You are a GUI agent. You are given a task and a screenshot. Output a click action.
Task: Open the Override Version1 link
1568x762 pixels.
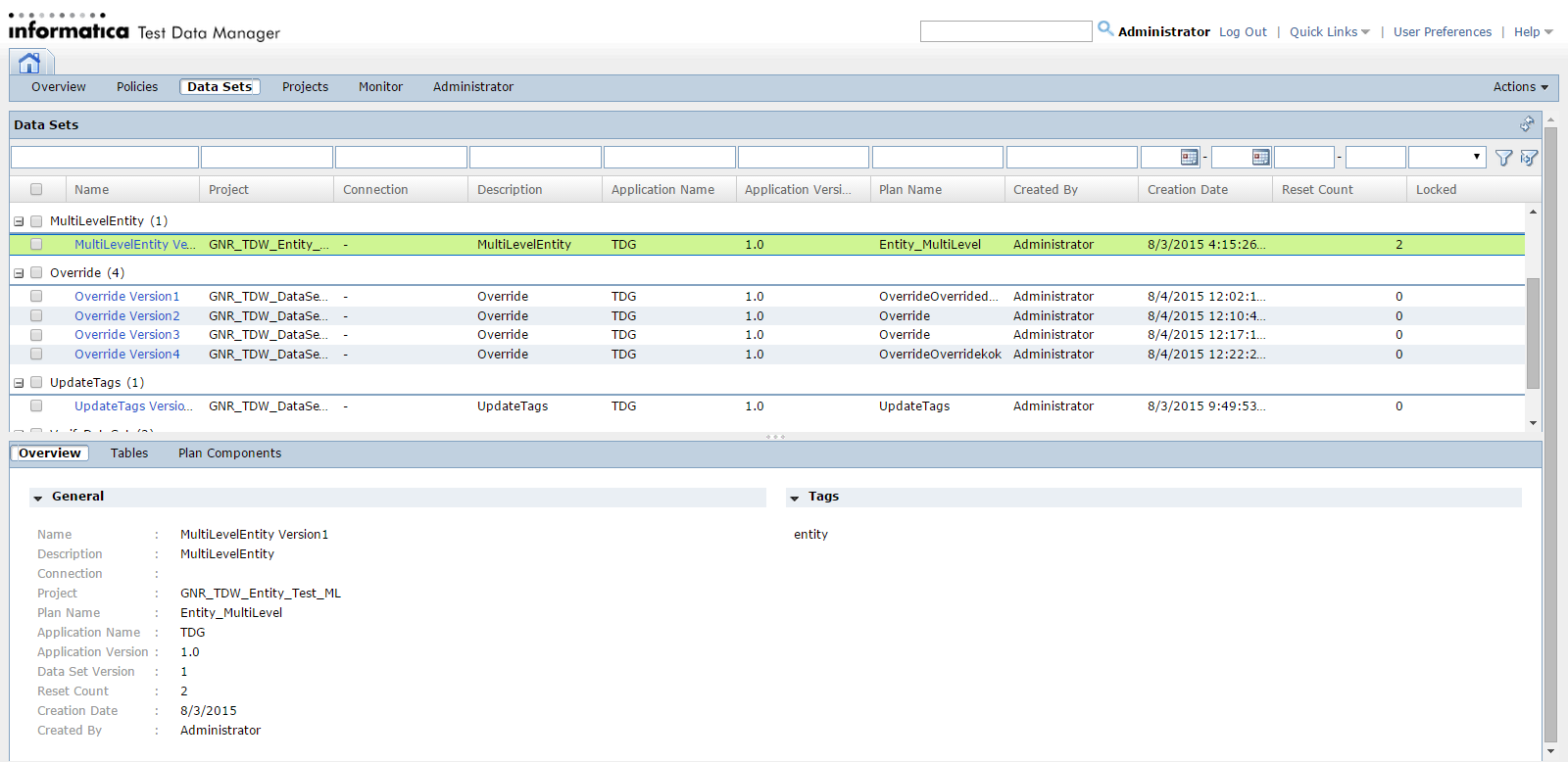127,297
